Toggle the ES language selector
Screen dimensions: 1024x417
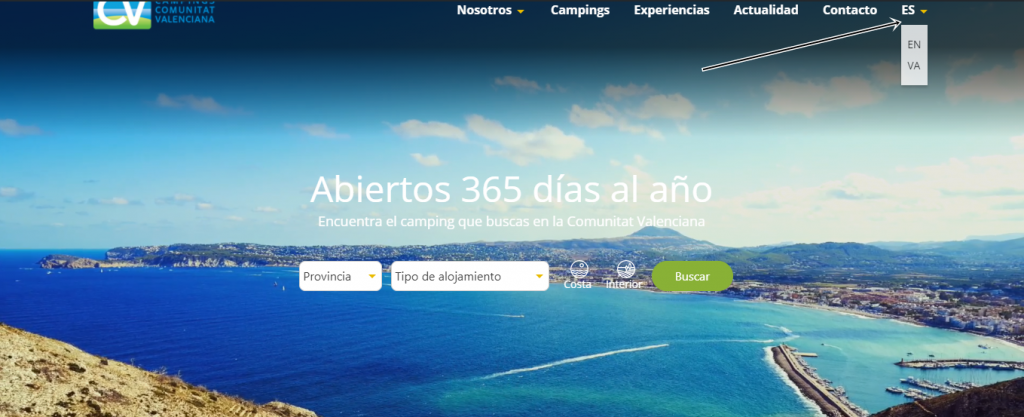914,10
